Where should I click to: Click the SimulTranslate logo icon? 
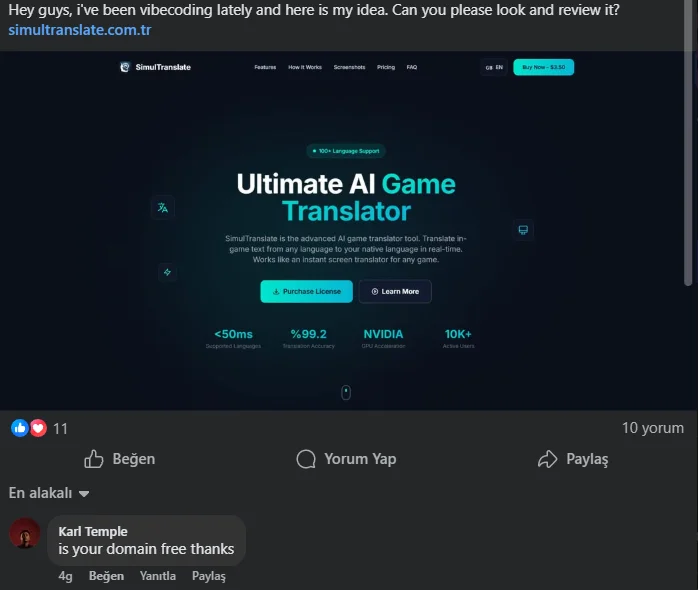tap(125, 67)
